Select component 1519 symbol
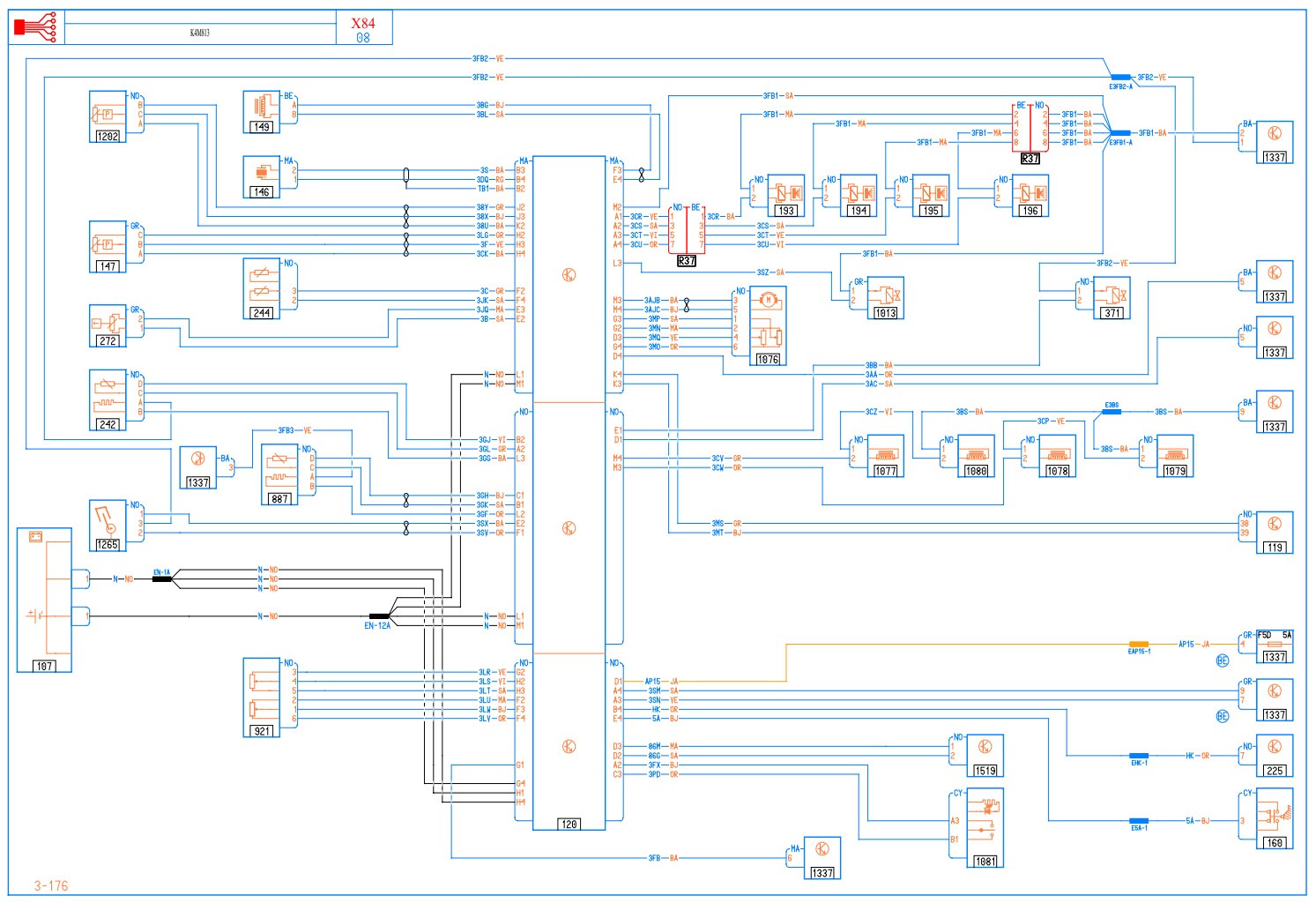Viewport: 1316px width, 903px height. point(985,756)
